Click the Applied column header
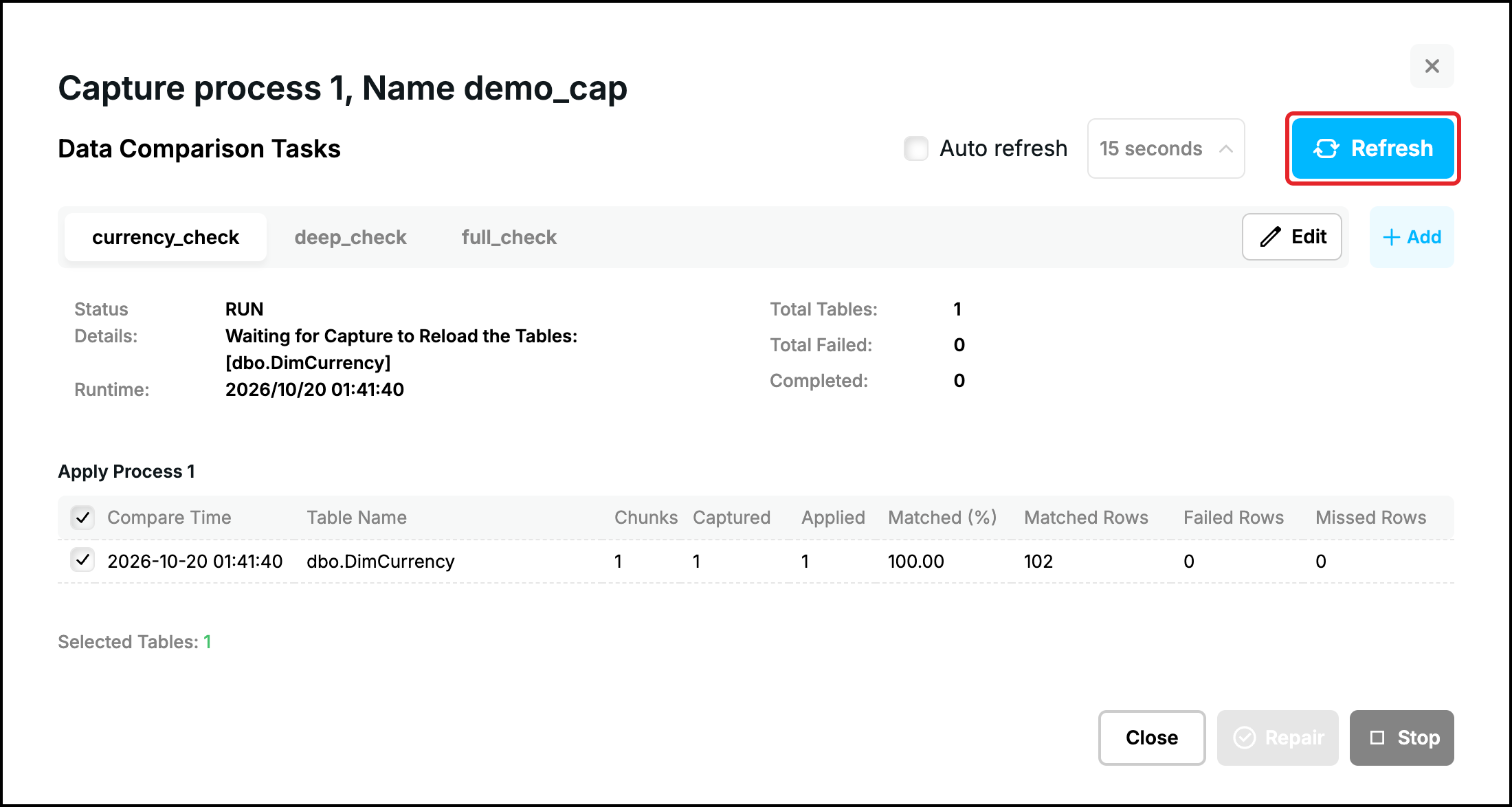This screenshot has height=807, width=1512. (833, 518)
